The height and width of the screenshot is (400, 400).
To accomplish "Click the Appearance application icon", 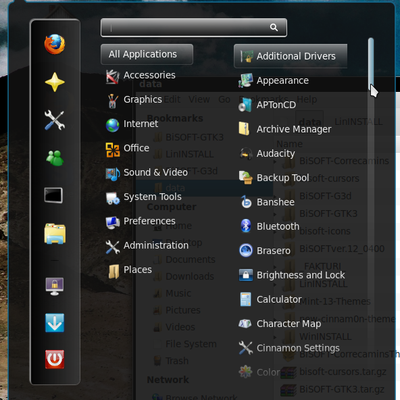I will [246, 81].
